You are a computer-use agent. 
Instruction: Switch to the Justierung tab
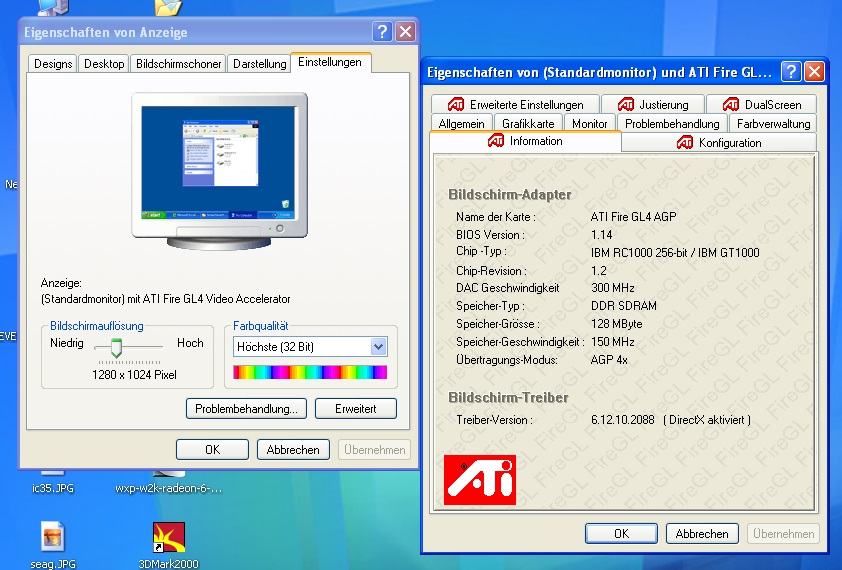652,104
